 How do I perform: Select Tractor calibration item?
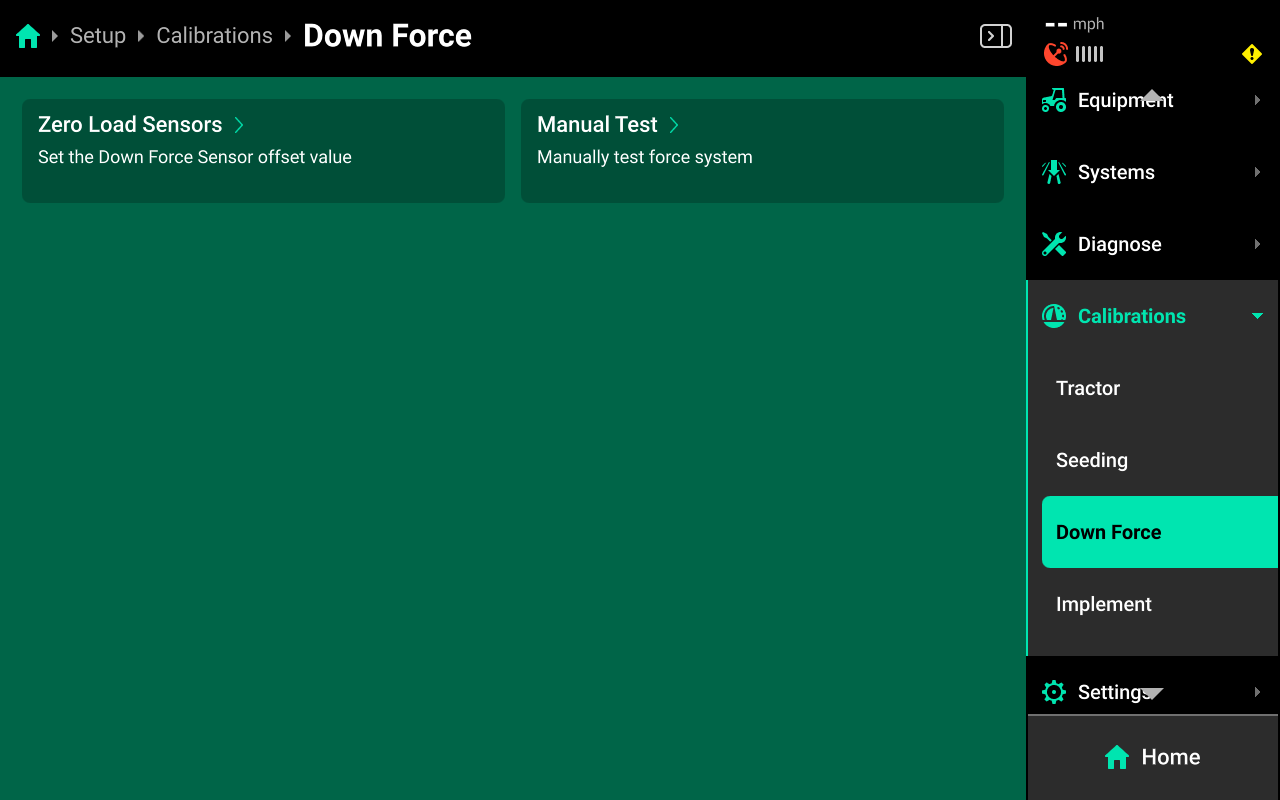pos(1088,388)
